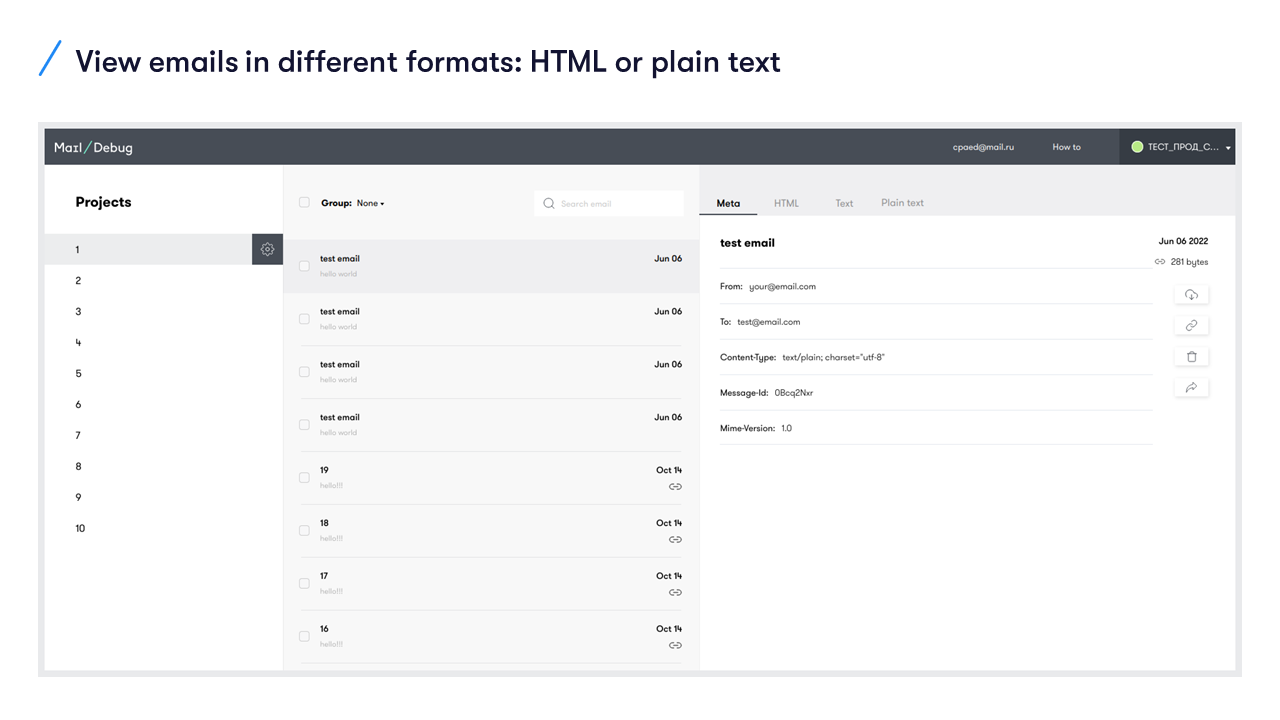This screenshot has height=720, width=1280.
Task: Click the From address your@email.com
Action: (x=782, y=286)
